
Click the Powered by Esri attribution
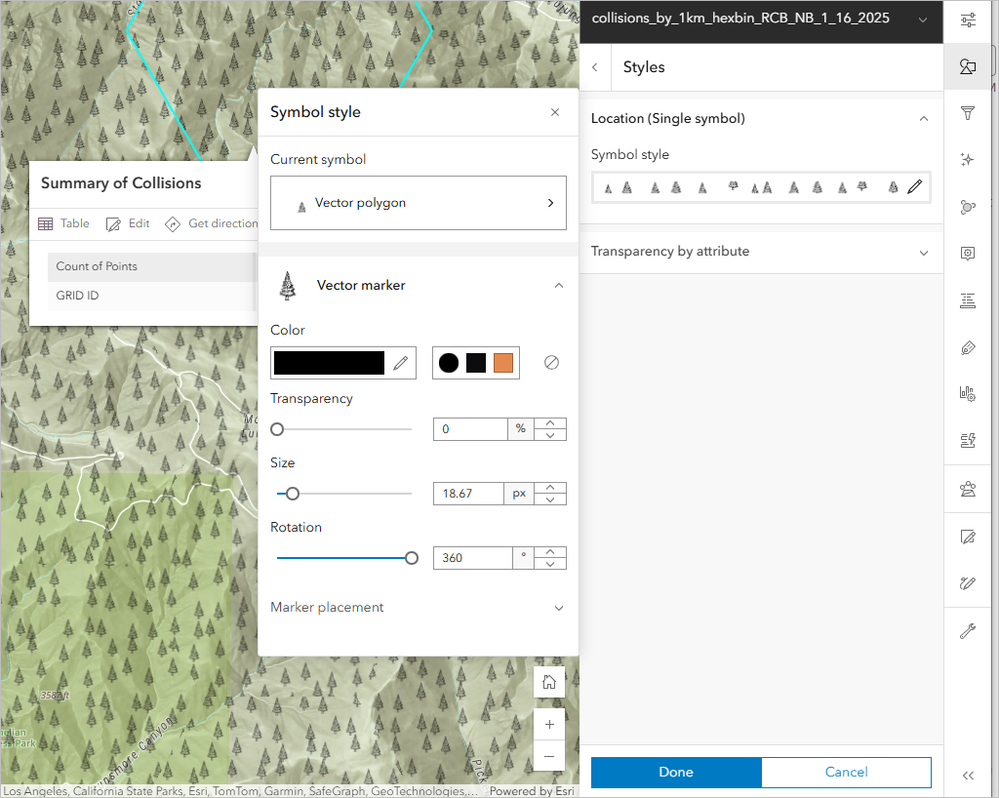[531, 791]
